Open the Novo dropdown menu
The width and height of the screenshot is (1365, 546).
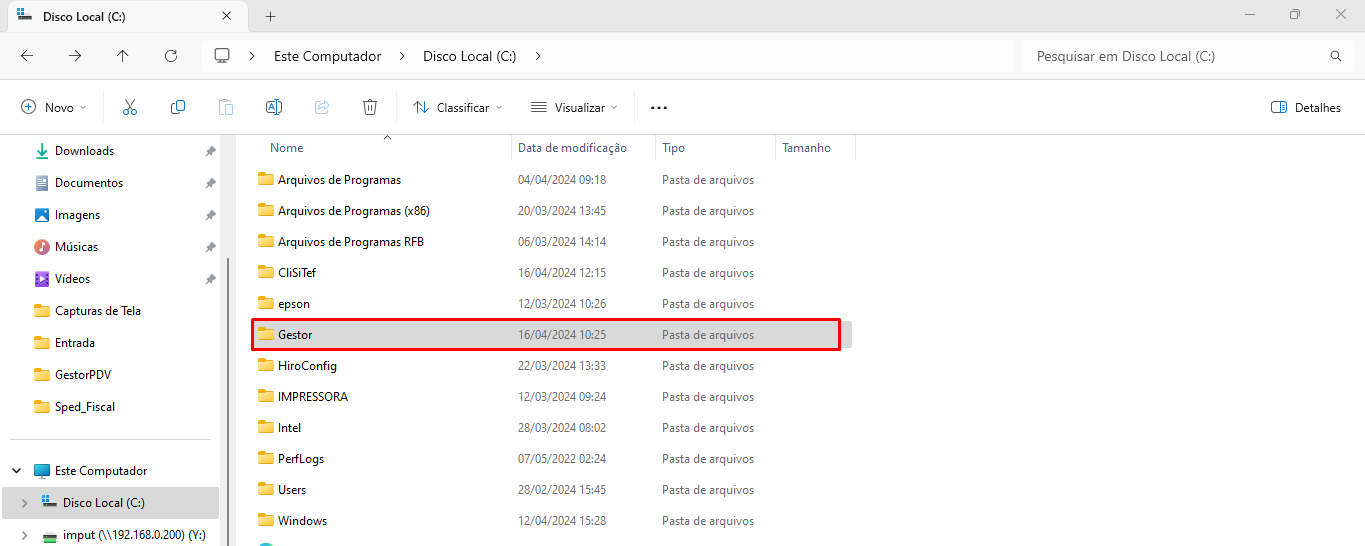pos(54,107)
